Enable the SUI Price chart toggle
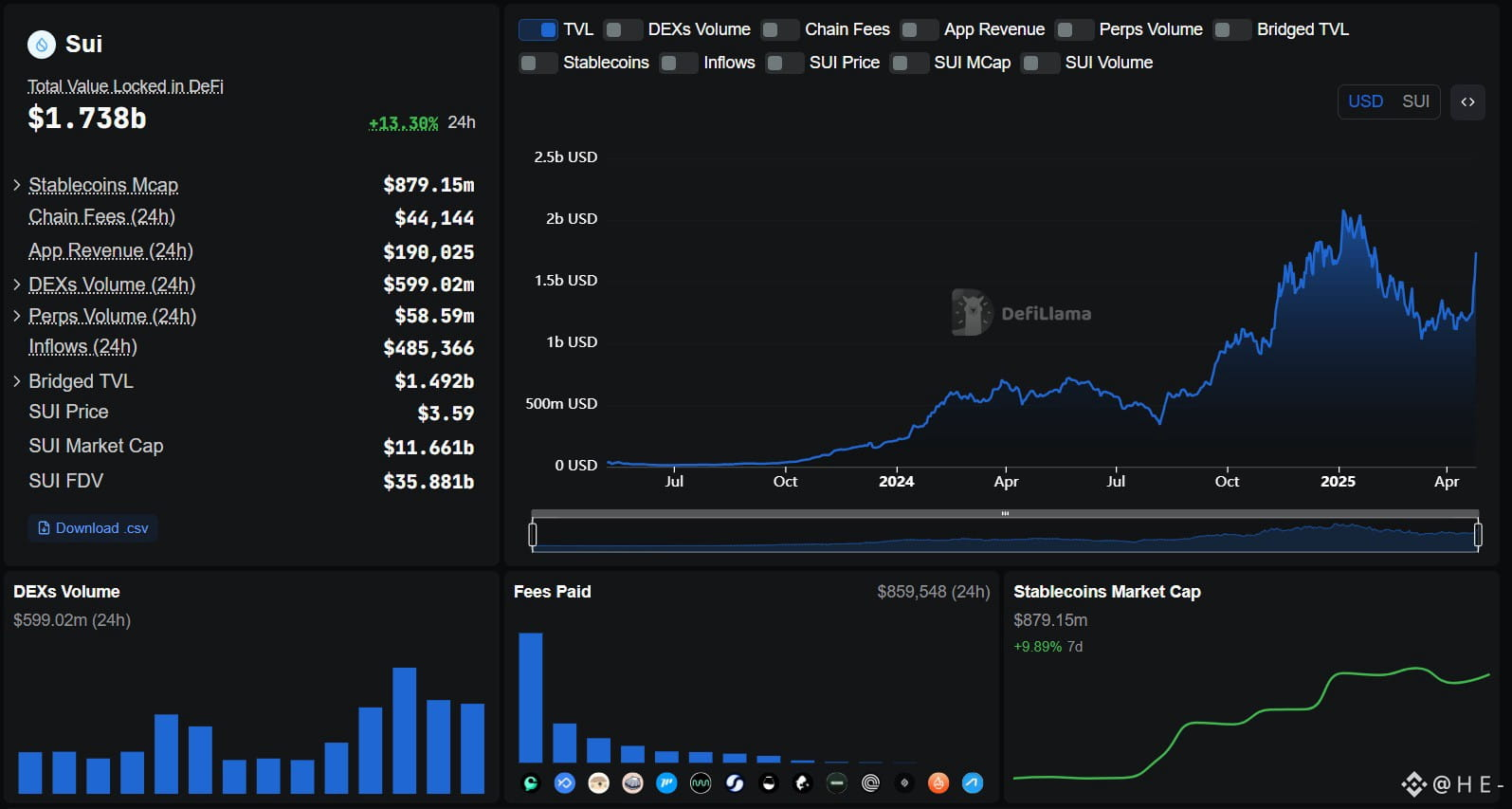This screenshot has width=1512, height=809. tap(784, 63)
